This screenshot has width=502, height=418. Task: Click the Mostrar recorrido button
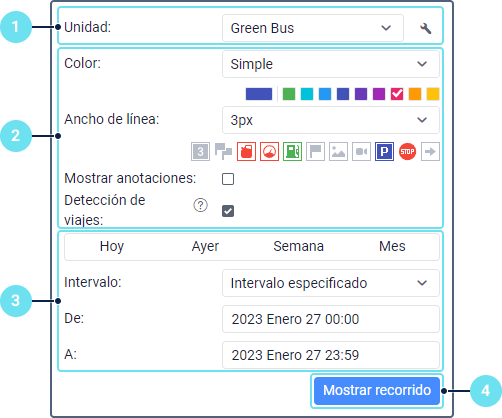point(377,391)
